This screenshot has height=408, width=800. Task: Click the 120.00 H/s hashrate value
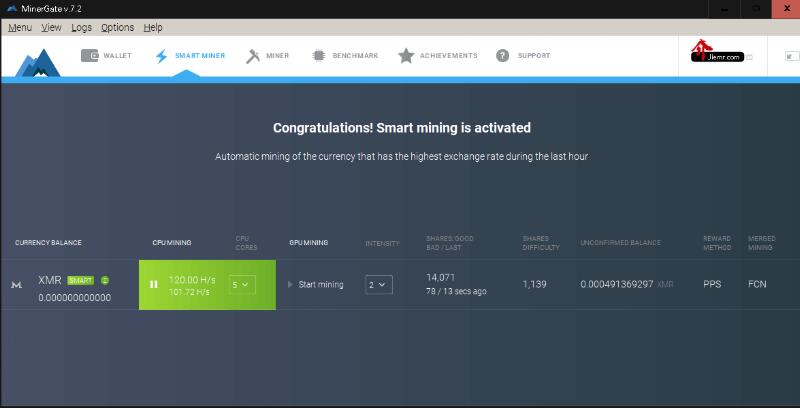click(x=192, y=280)
